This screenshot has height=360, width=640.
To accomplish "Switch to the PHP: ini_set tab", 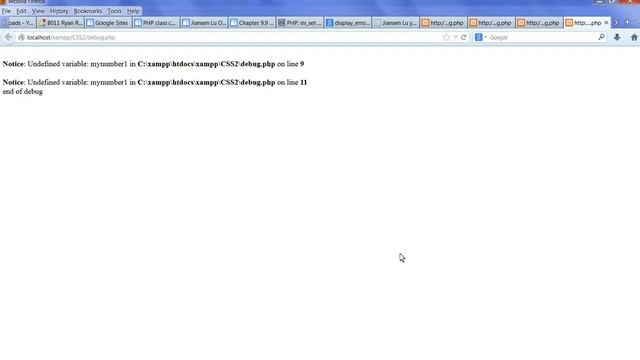I will pyautogui.click(x=300, y=23).
